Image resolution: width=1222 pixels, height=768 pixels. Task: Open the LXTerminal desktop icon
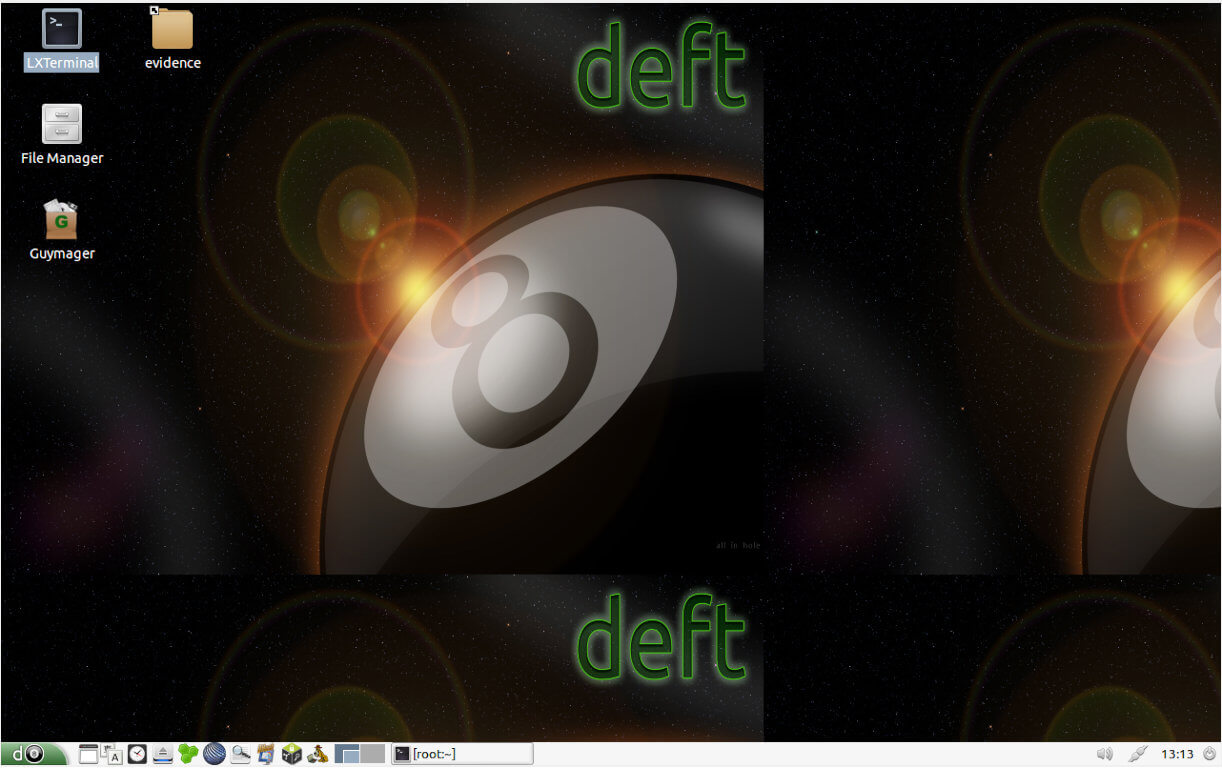coord(61,40)
